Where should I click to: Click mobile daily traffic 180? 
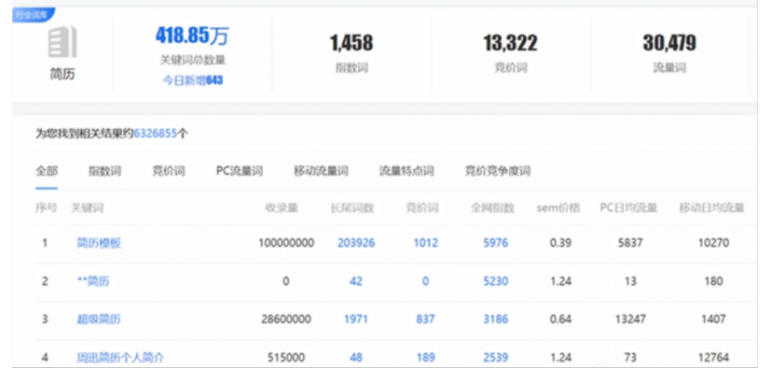[713, 281]
